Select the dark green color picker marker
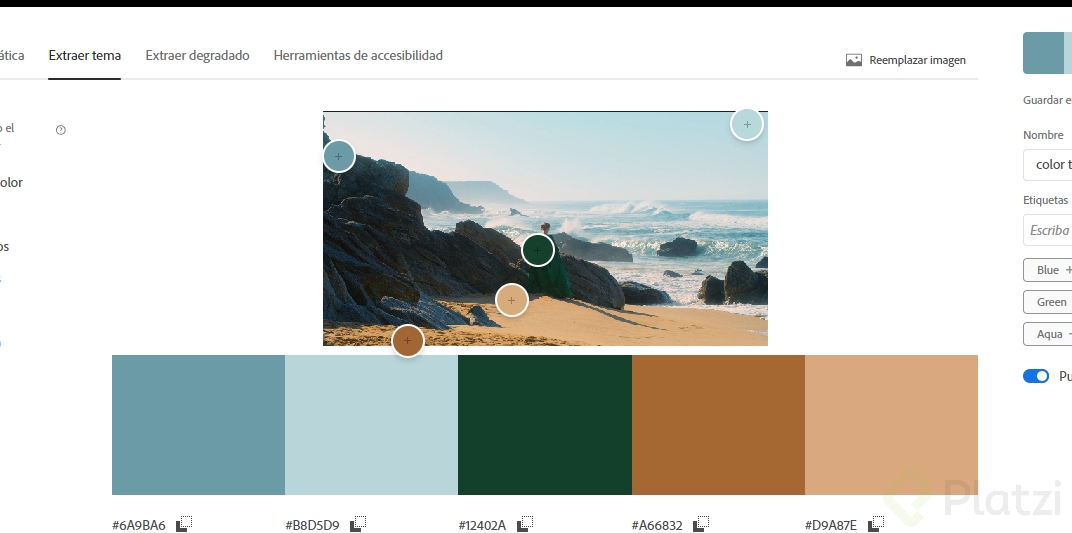 538,250
